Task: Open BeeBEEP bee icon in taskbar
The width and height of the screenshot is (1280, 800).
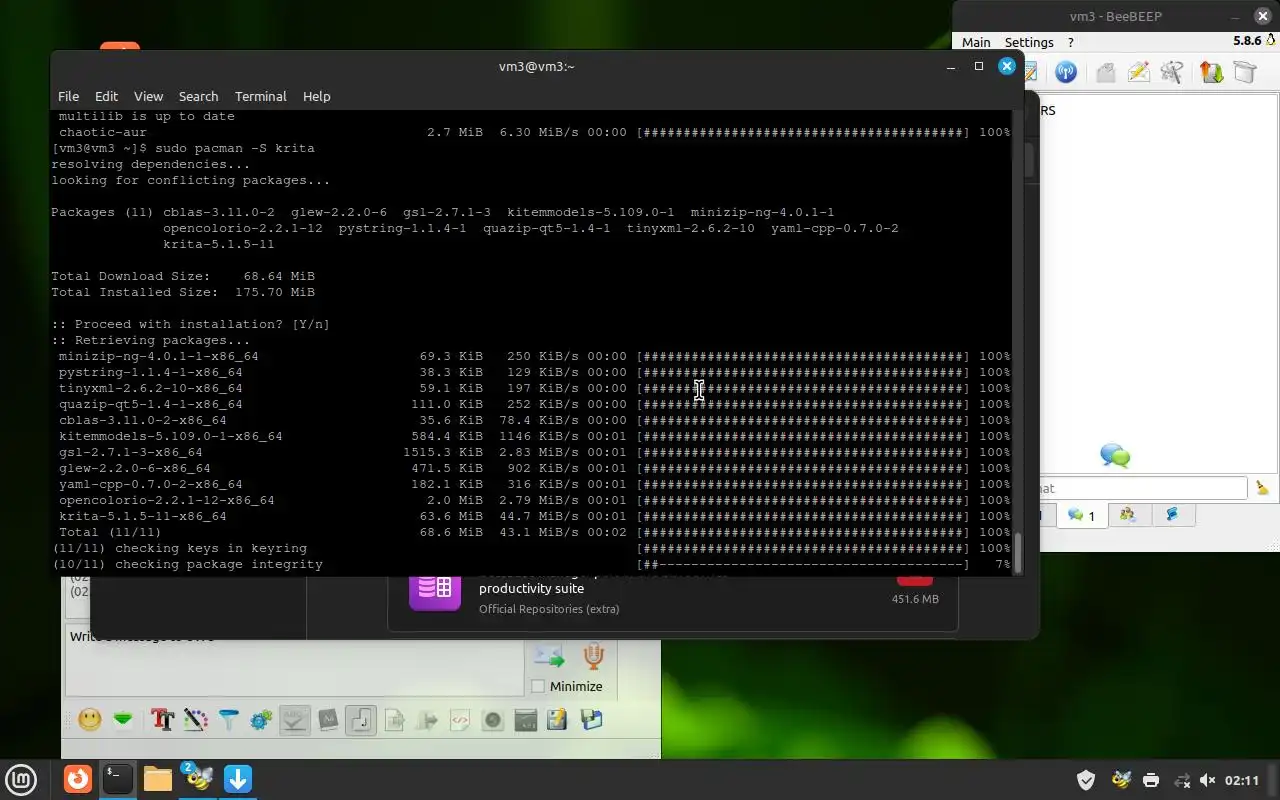Action: pos(198,778)
